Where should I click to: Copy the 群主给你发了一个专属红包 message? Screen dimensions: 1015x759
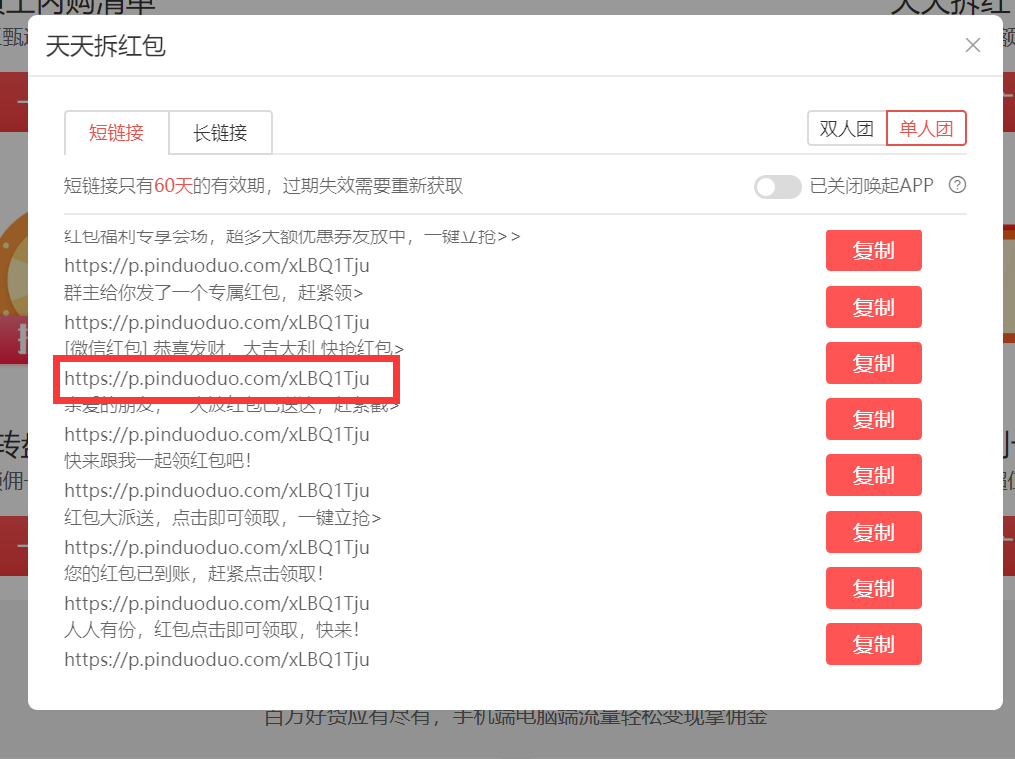pos(873,307)
